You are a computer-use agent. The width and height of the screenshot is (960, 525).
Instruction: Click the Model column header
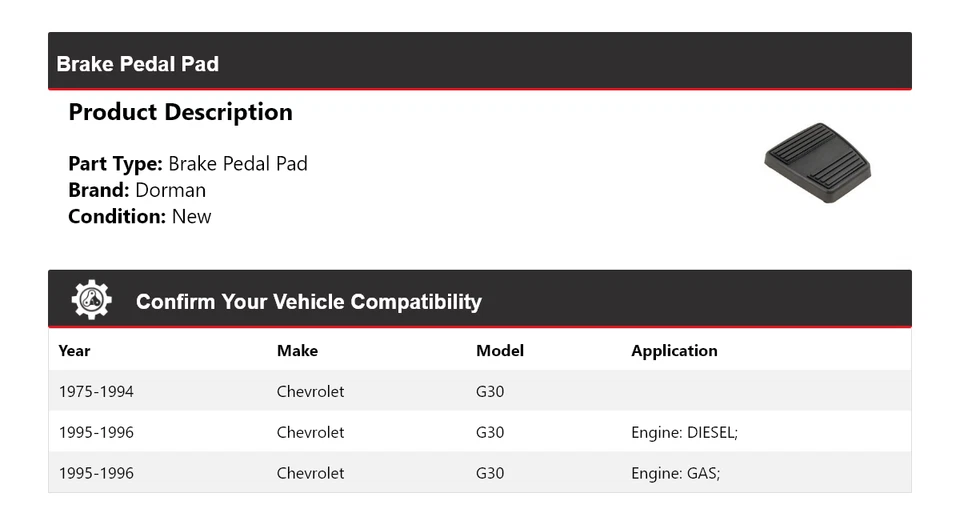[x=500, y=351]
